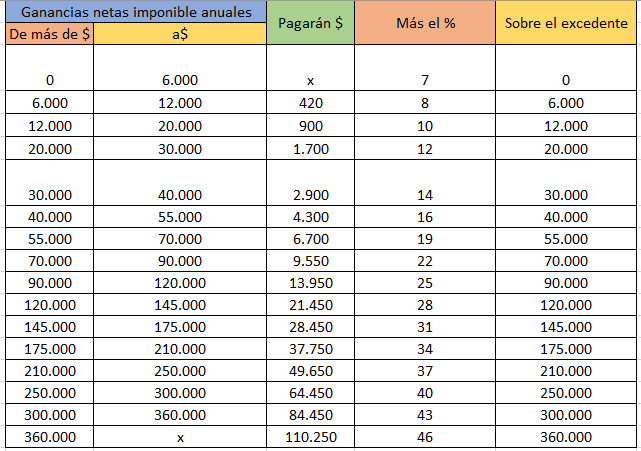The width and height of the screenshot is (641, 451).
Task: Click the 'x' cell in last row
Action: click(180, 437)
